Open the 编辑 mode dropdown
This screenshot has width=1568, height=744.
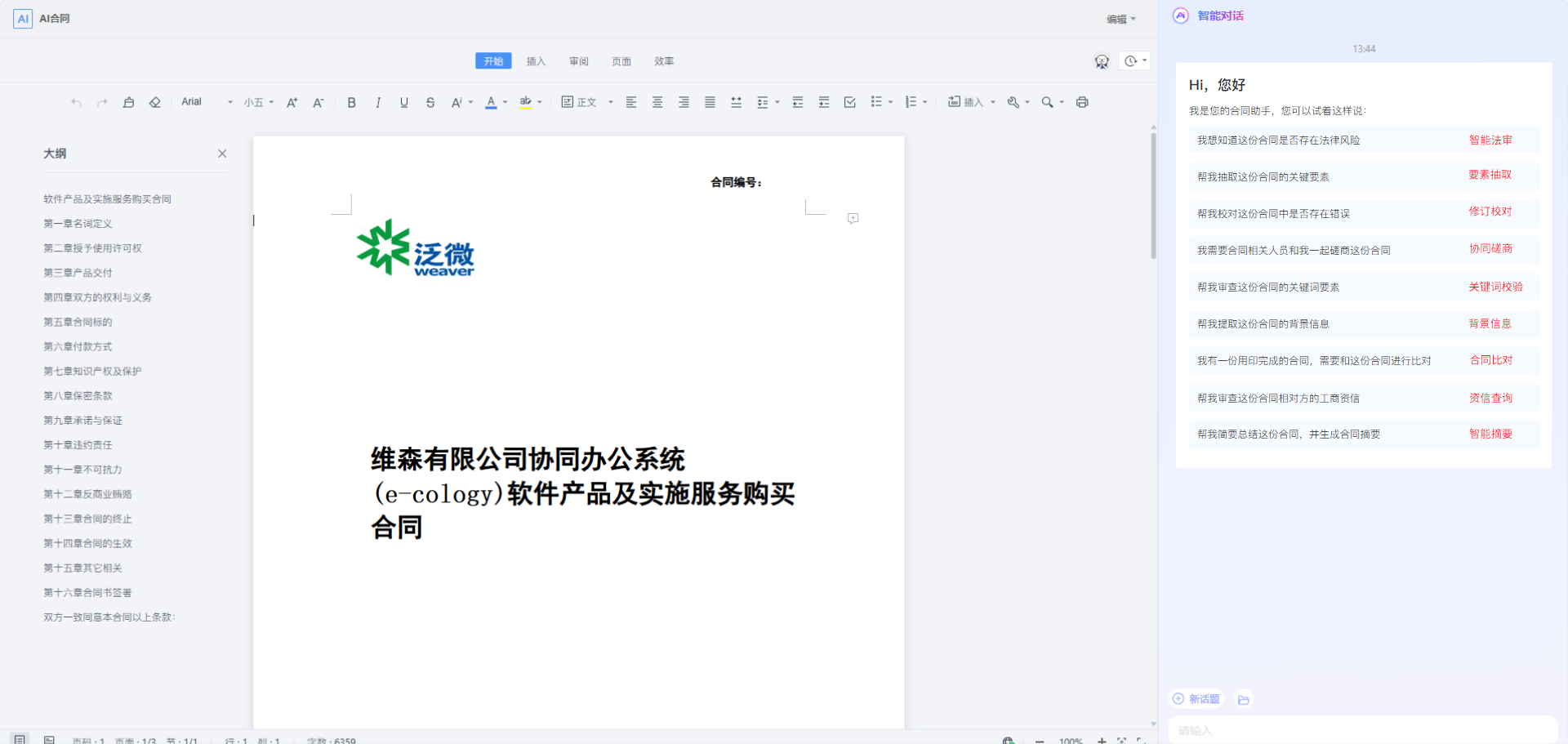coord(1121,19)
